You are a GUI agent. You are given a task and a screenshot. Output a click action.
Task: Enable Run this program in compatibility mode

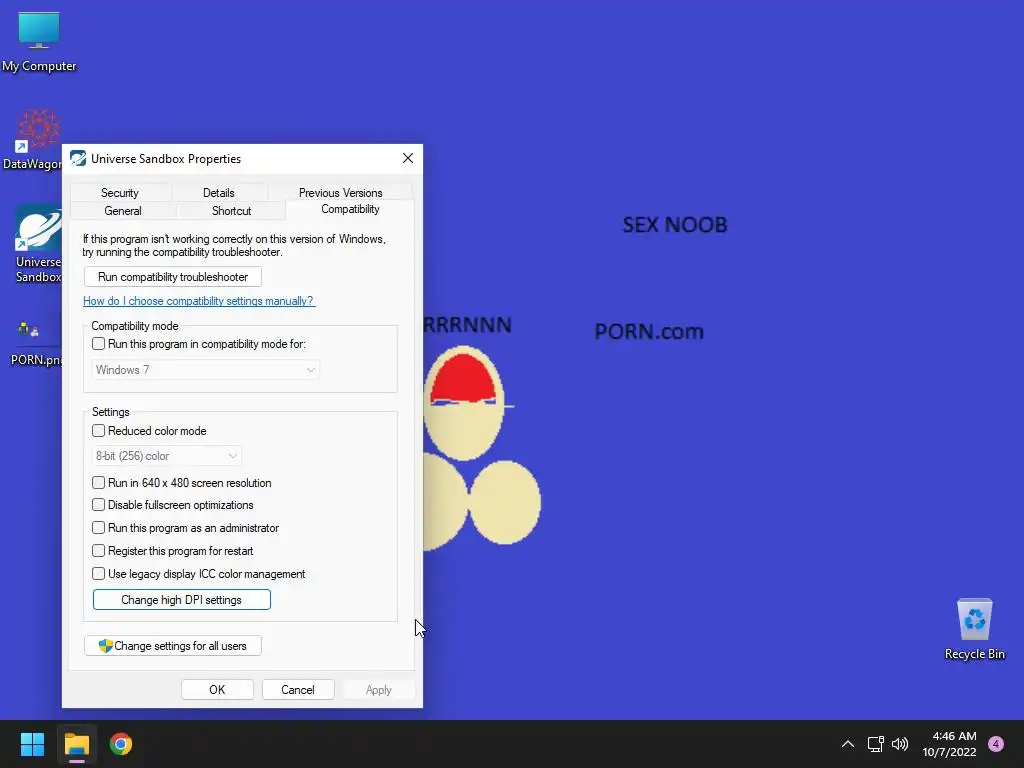tap(99, 344)
